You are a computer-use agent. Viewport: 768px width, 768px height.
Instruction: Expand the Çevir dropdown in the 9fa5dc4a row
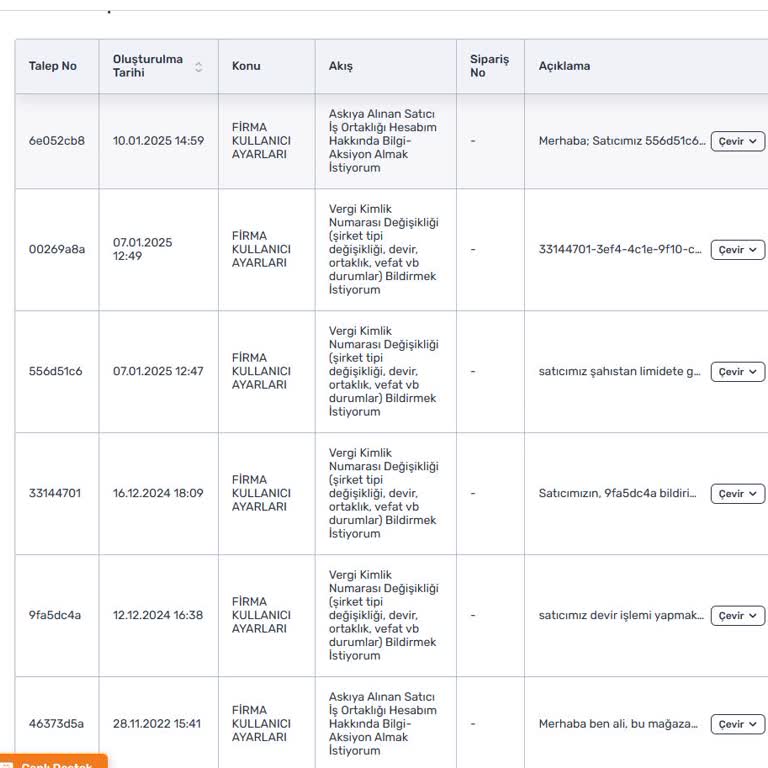[737, 616]
